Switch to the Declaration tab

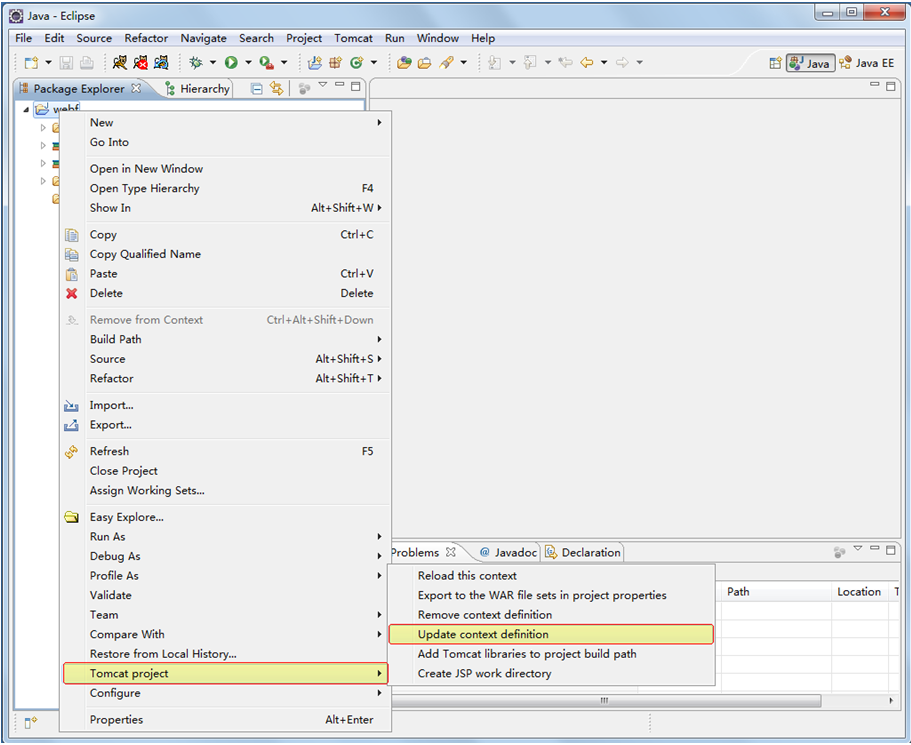583,553
